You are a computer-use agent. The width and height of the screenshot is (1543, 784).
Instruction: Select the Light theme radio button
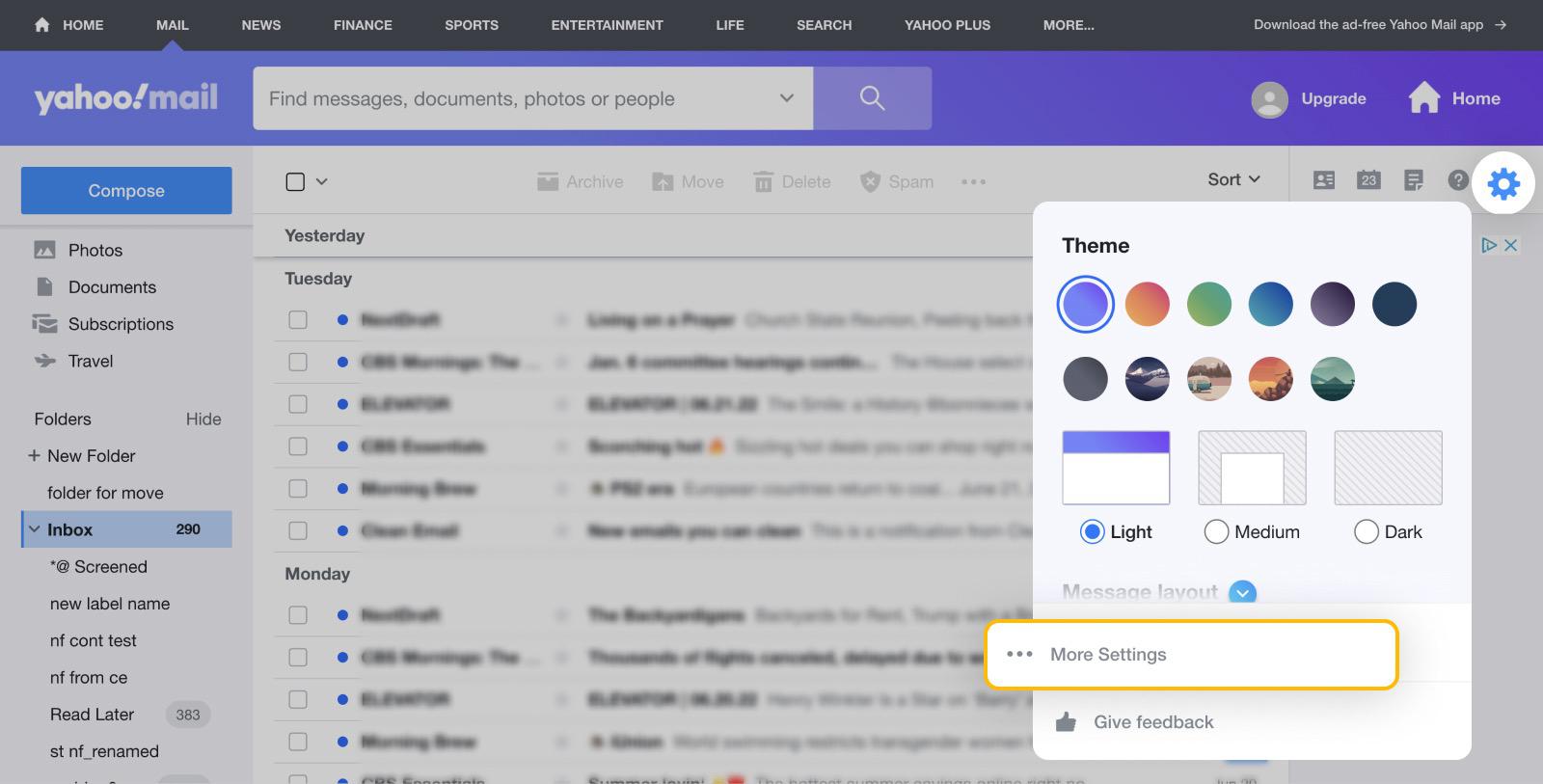tap(1092, 531)
